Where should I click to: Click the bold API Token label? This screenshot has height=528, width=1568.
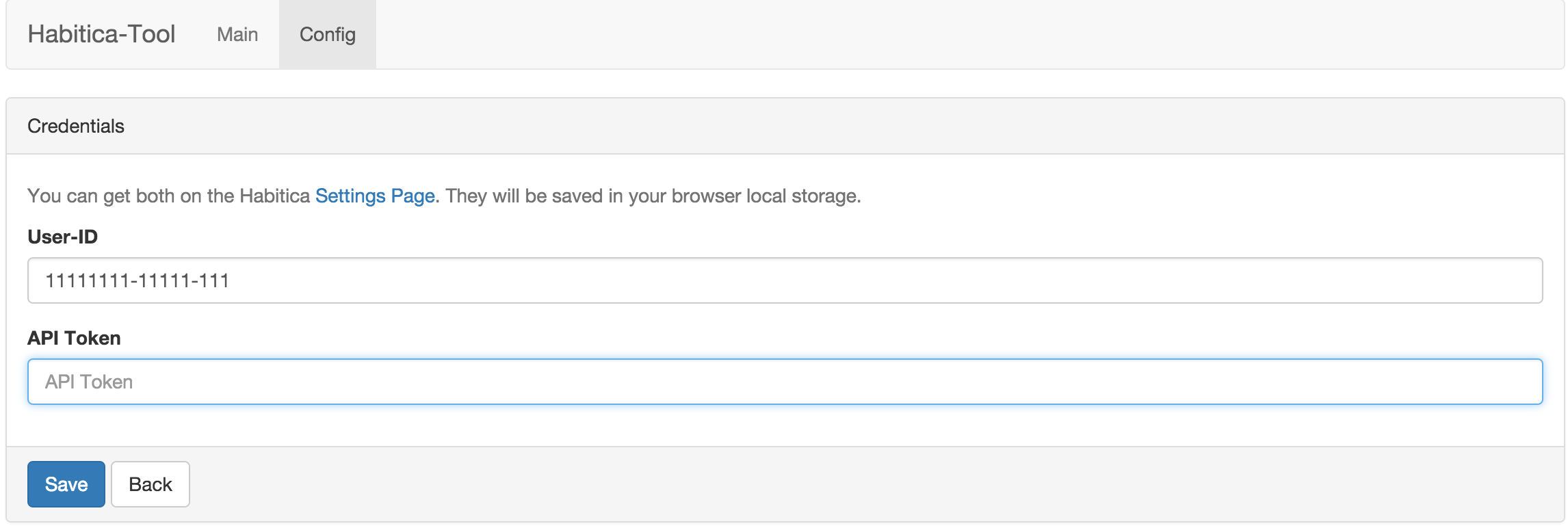(74, 338)
